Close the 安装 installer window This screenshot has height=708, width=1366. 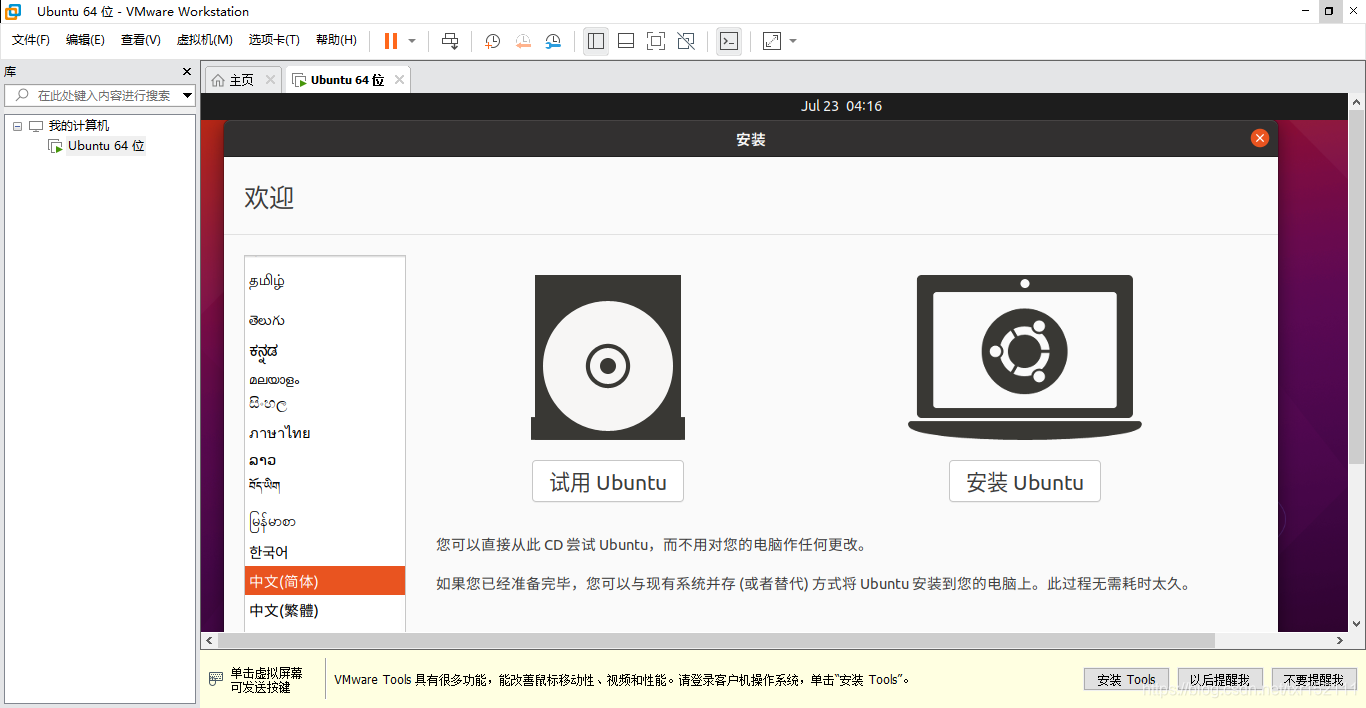tap(1260, 138)
